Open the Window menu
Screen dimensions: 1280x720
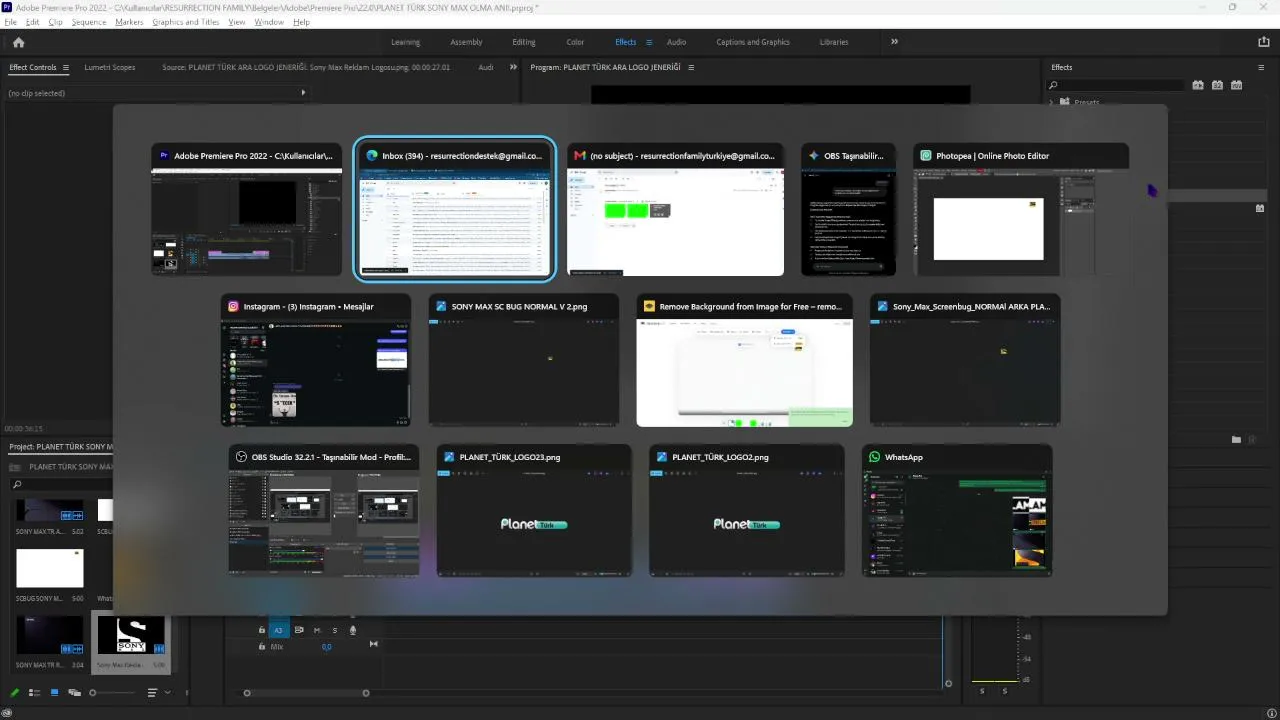(x=269, y=22)
